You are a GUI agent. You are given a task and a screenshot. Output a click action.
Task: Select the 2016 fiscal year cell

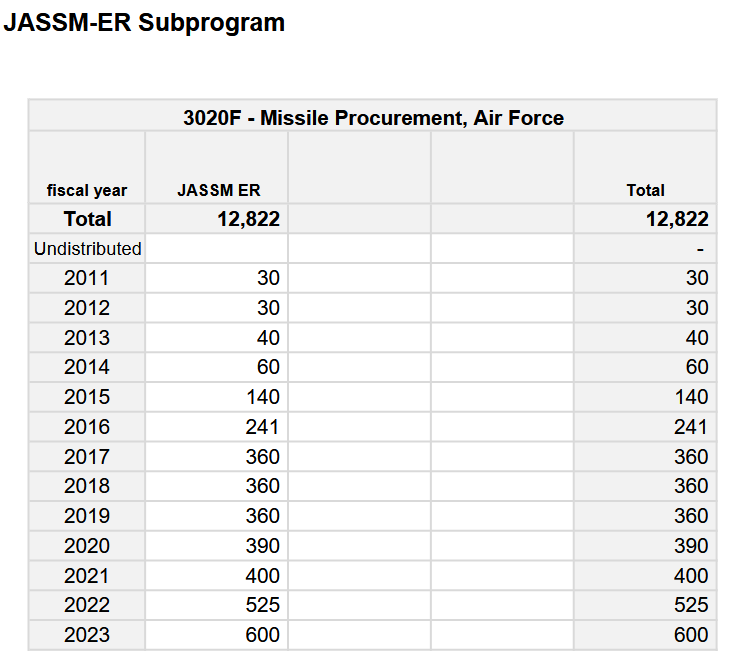(x=87, y=427)
